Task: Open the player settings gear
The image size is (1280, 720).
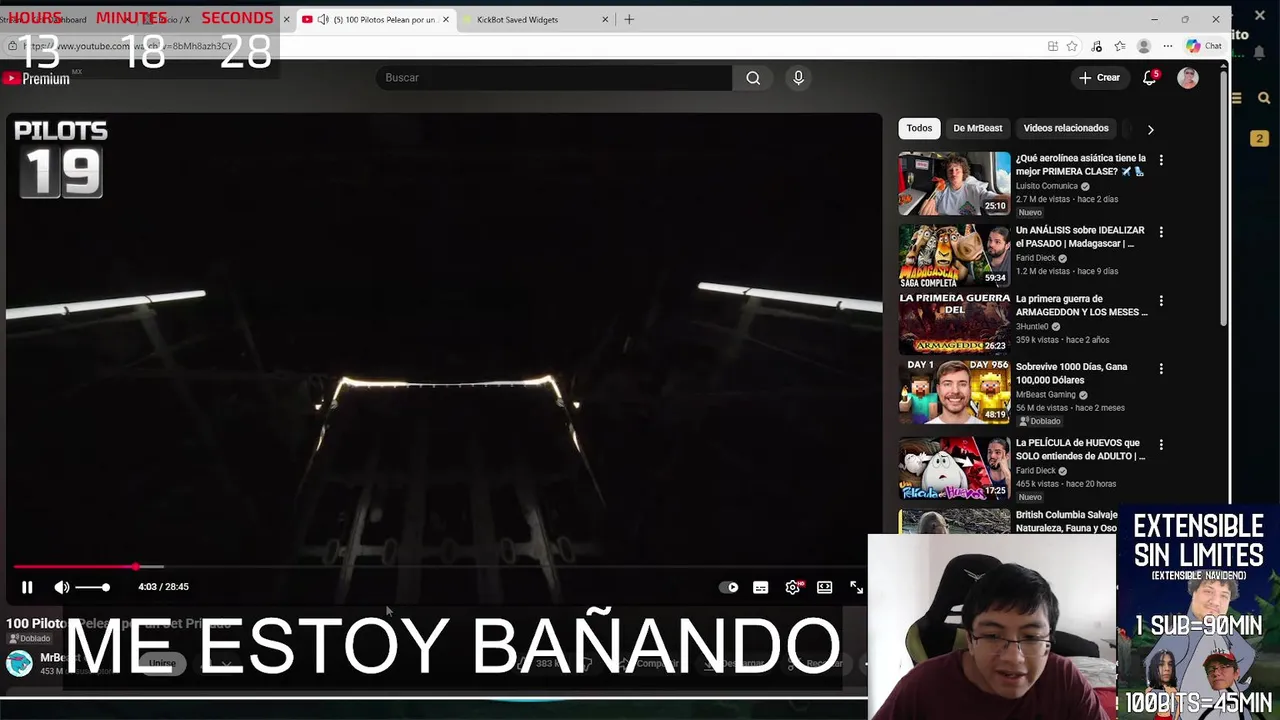Action: click(x=792, y=587)
